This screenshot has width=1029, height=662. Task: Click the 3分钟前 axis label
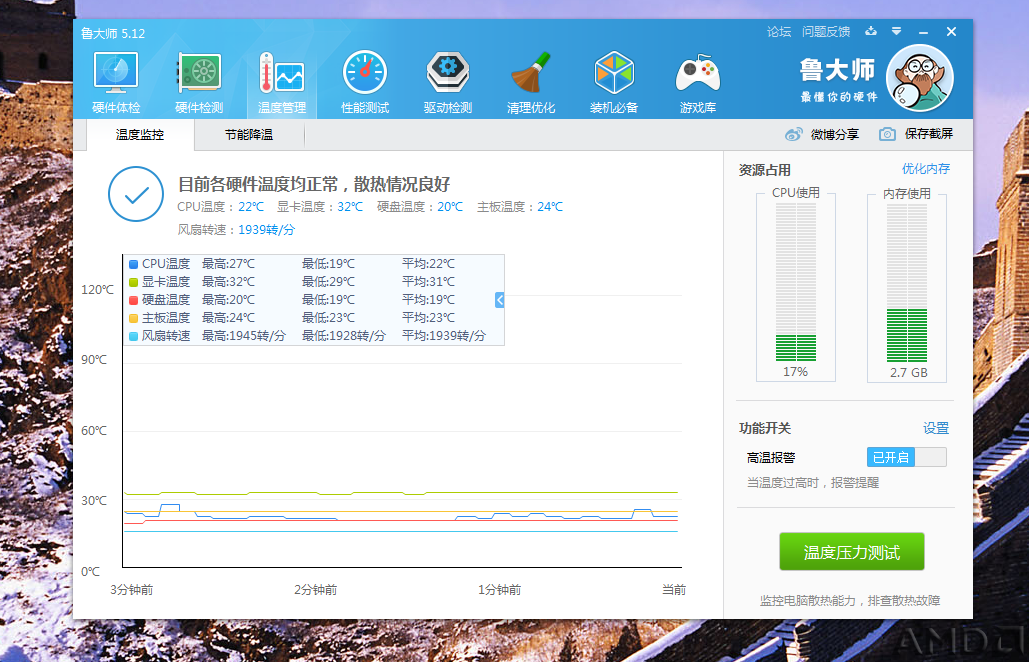(131, 590)
